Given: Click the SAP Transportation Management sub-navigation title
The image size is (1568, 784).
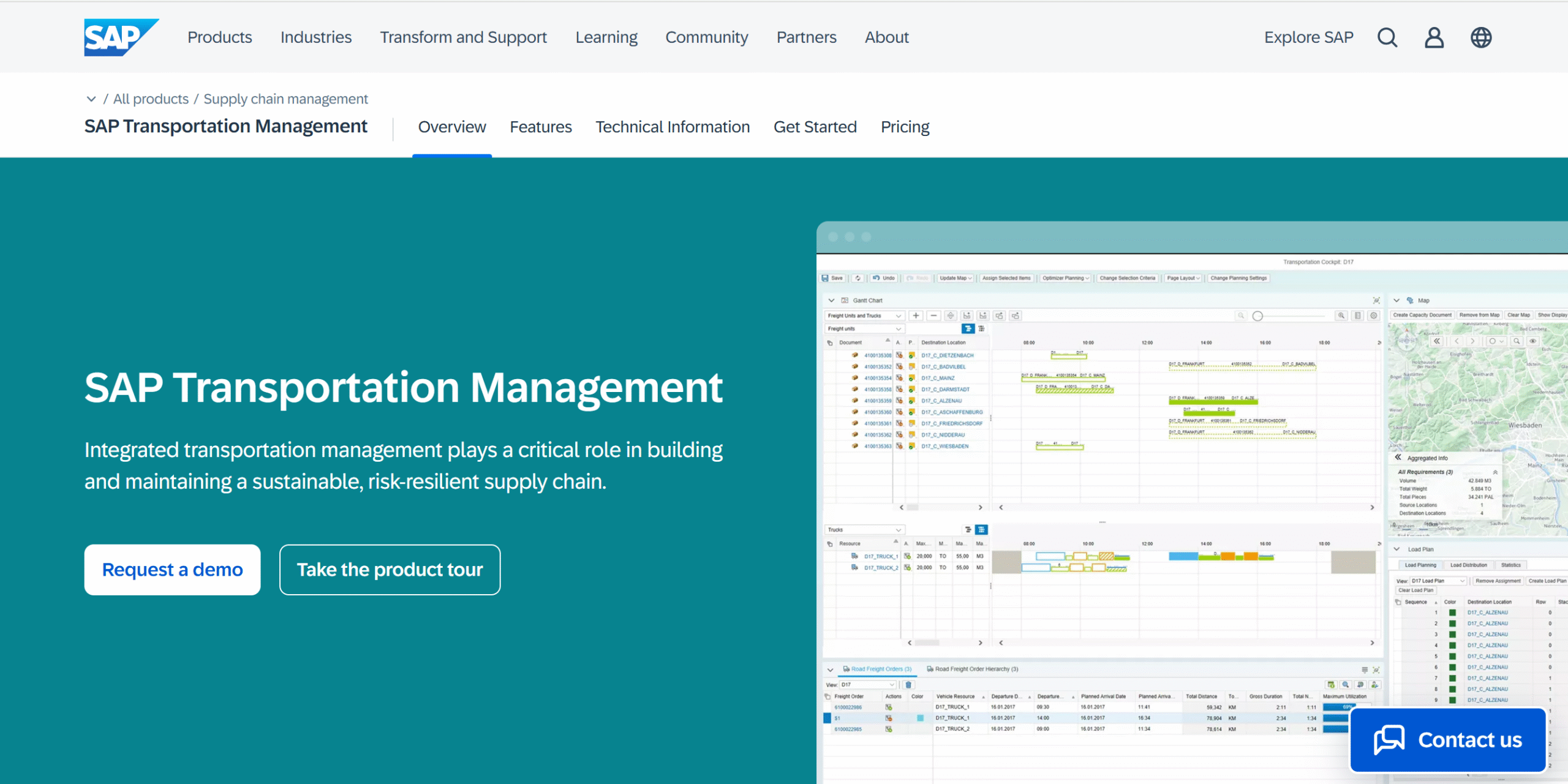Looking at the screenshot, I should pos(226,126).
